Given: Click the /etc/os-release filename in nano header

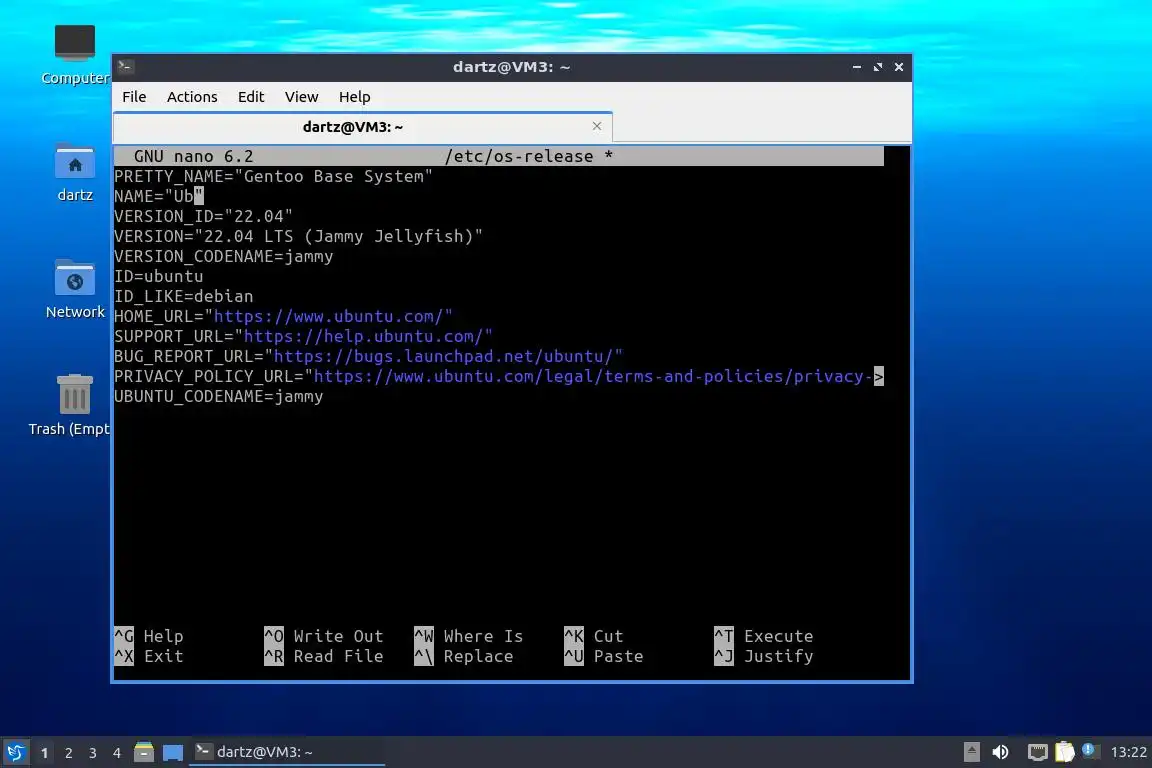Looking at the screenshot, I should pos(519,156).
